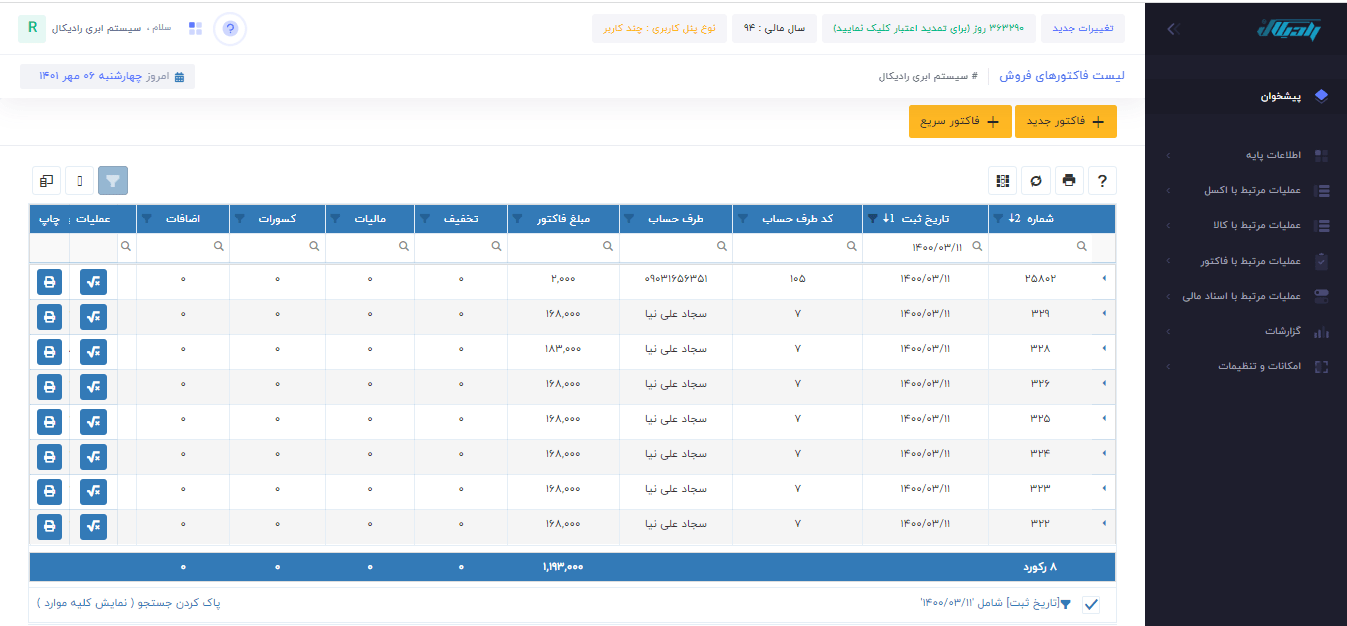1347x626 pixels.
Task: Print the list using the printer toolbar icon
Action: coord(1069,180)
